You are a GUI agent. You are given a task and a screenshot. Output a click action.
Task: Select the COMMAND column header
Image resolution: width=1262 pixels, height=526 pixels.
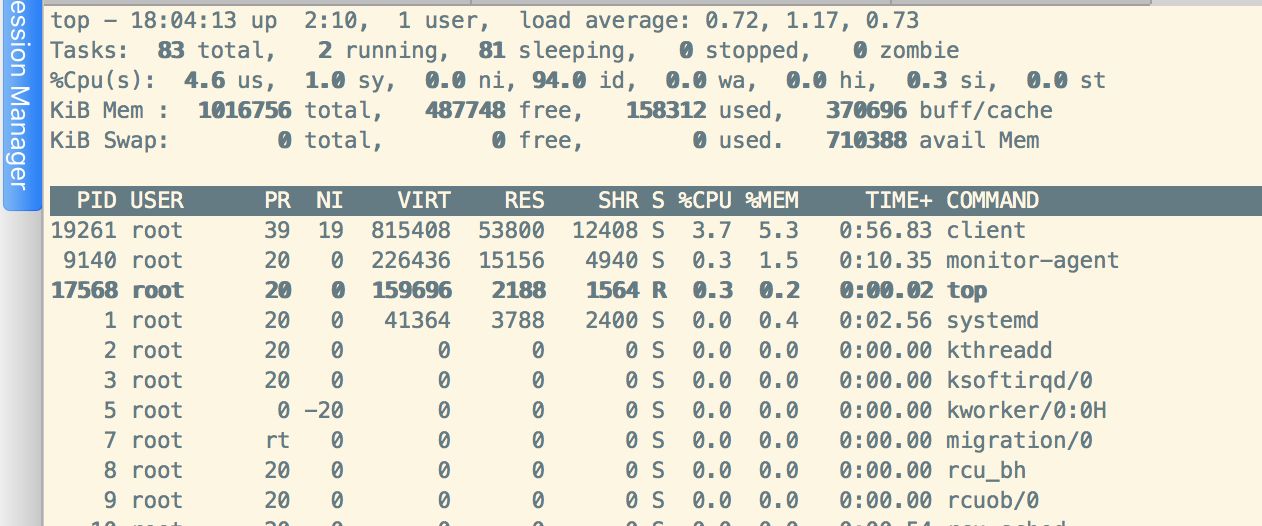[992, 200]
